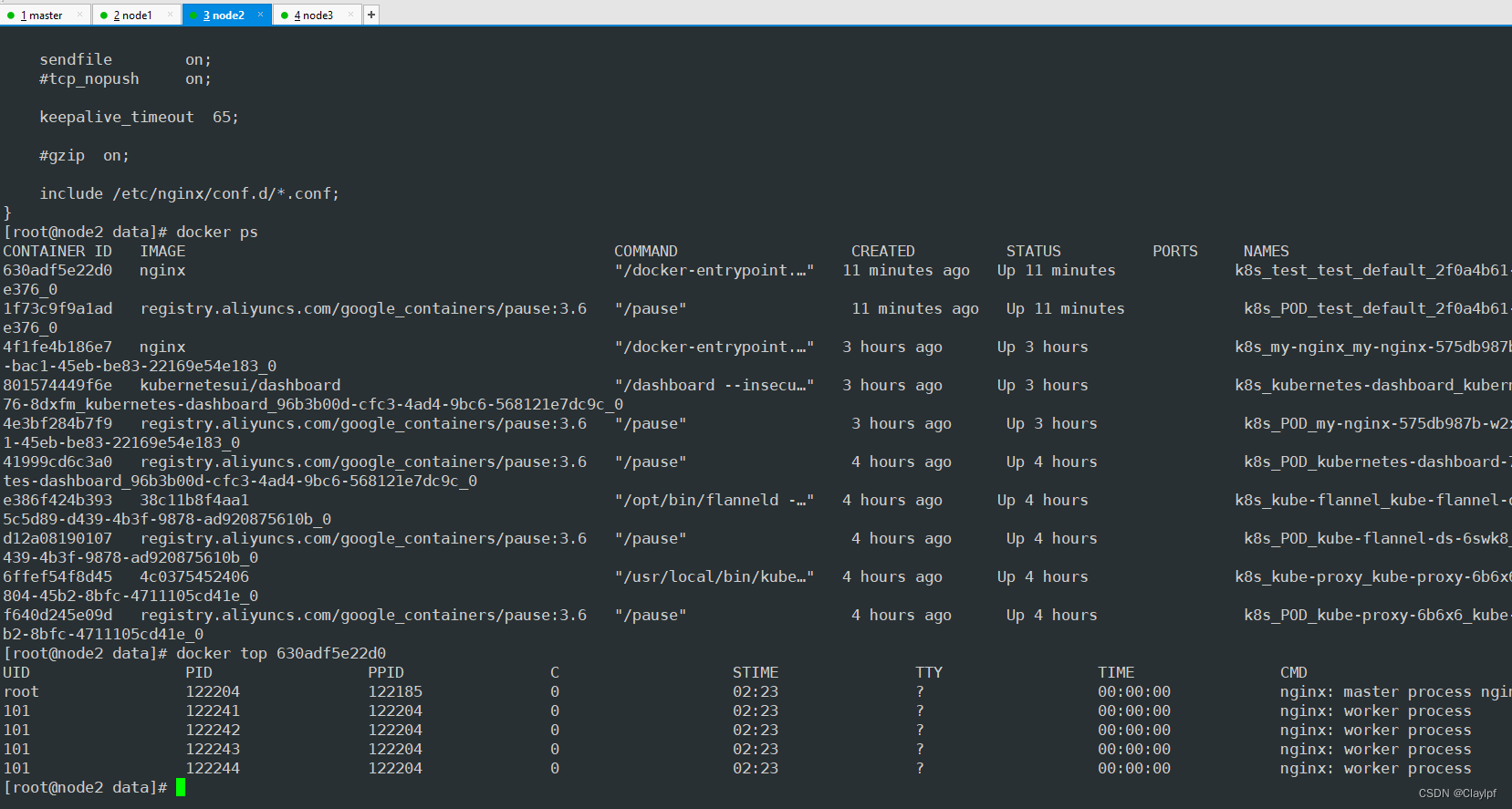Click the green status dot on master tab
This screenshot has height=809, width=1512.
[11, 16]
